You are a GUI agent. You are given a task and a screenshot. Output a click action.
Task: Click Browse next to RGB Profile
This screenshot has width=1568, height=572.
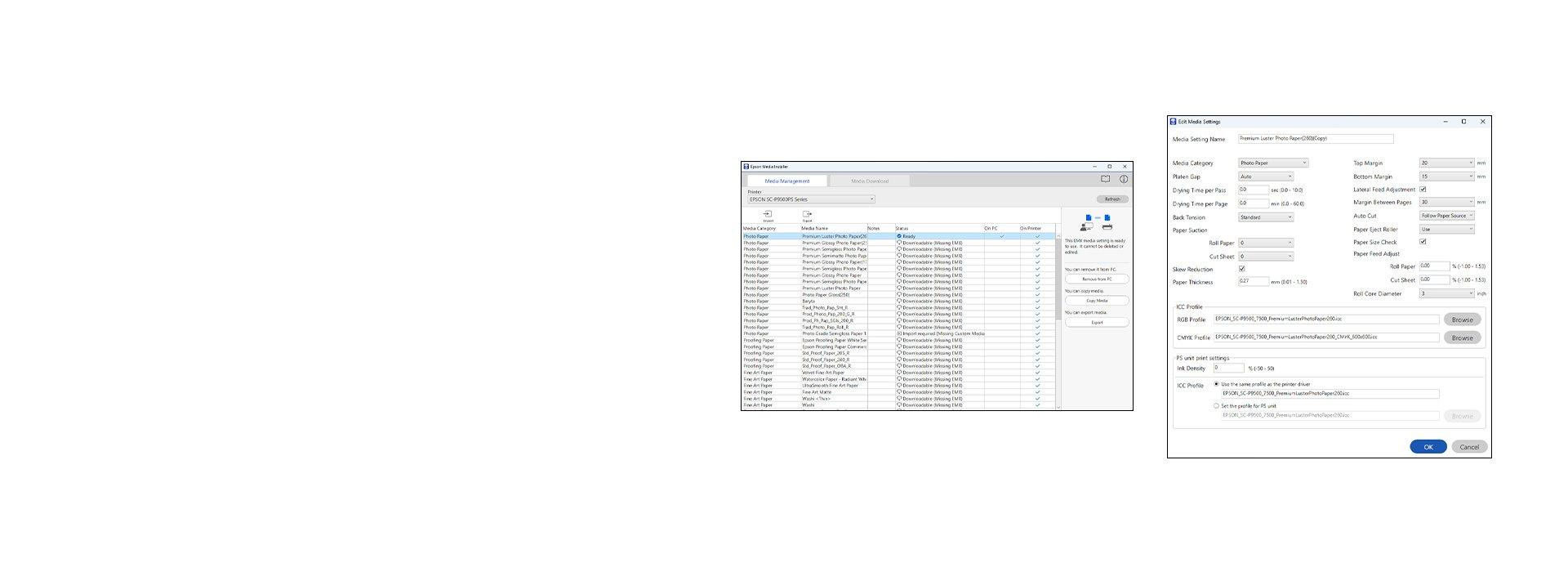tap(1462, 320)
